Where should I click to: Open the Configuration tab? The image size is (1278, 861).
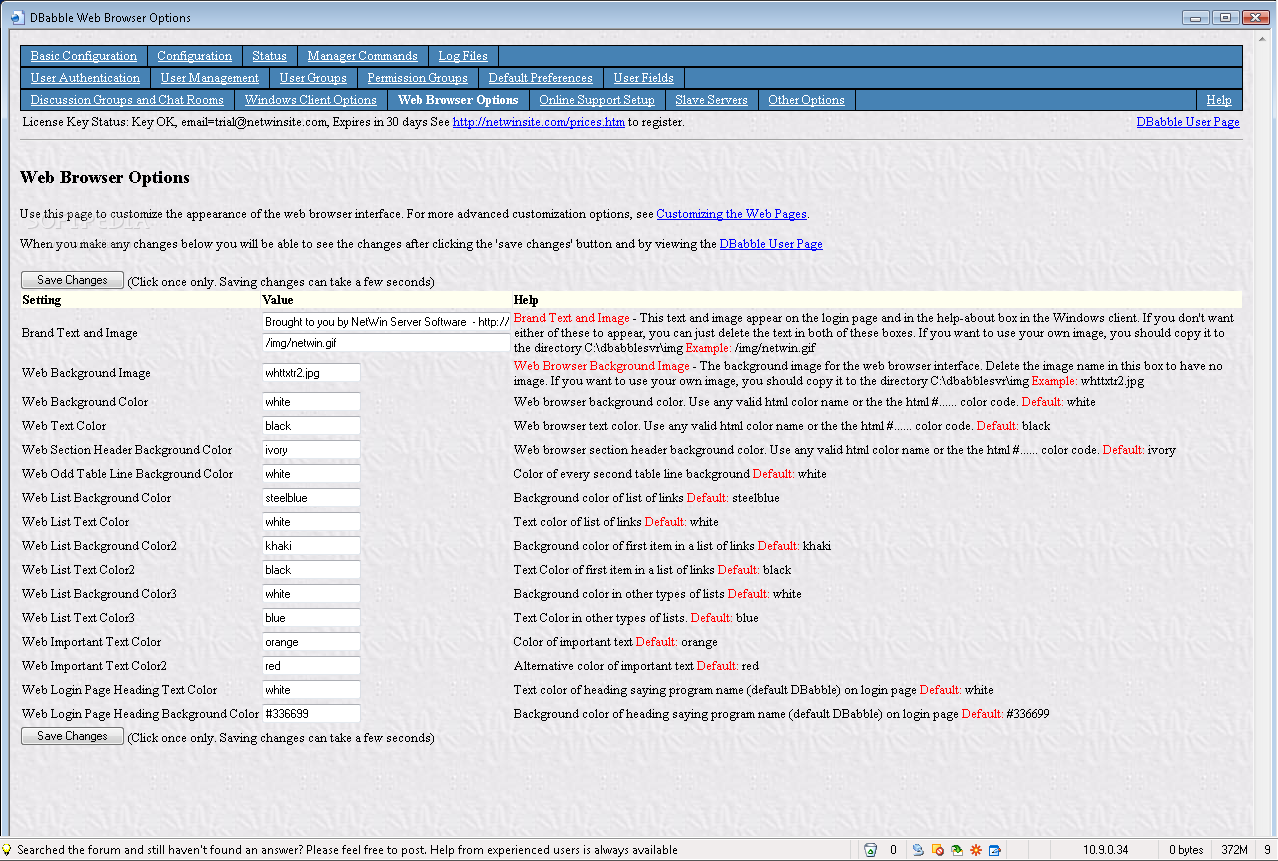pos(194,56)
